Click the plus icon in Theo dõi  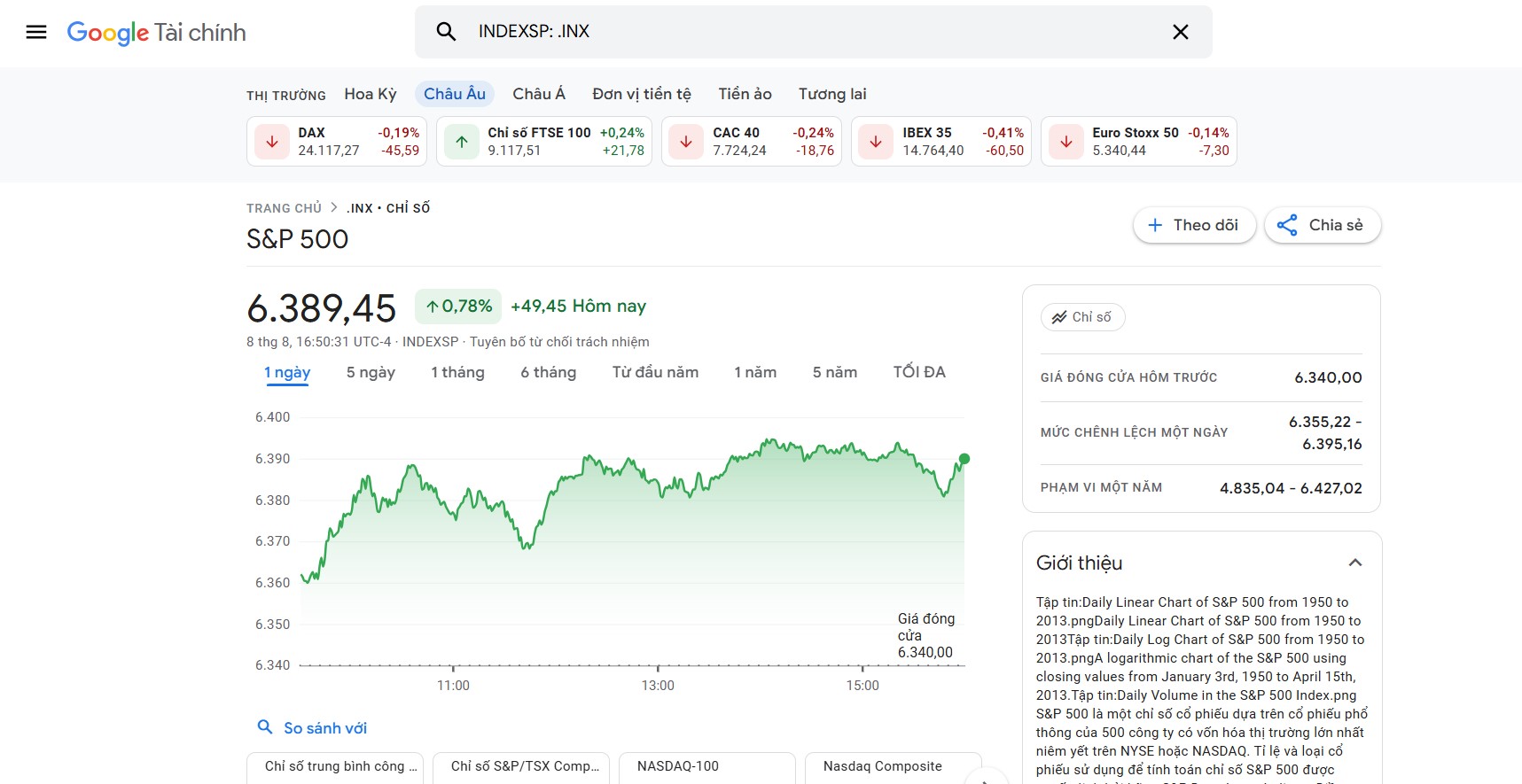pos(1155,225)
